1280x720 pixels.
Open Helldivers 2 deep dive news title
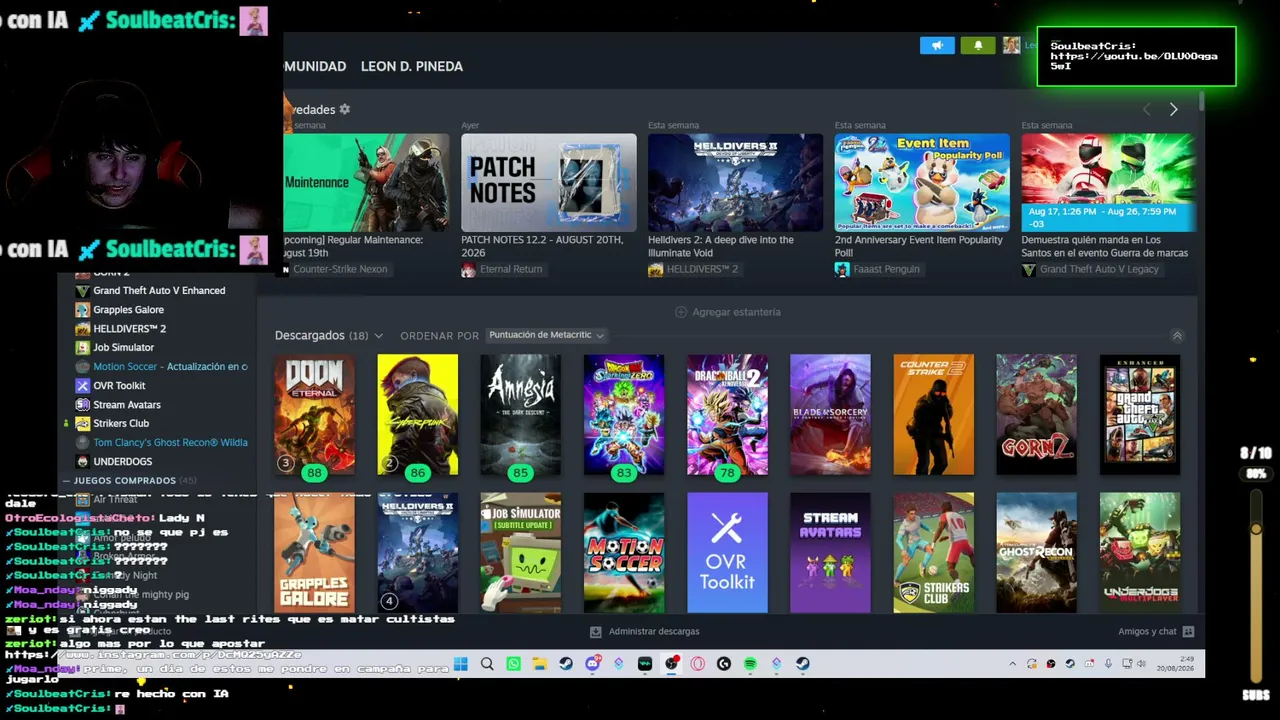click(721, 246)
